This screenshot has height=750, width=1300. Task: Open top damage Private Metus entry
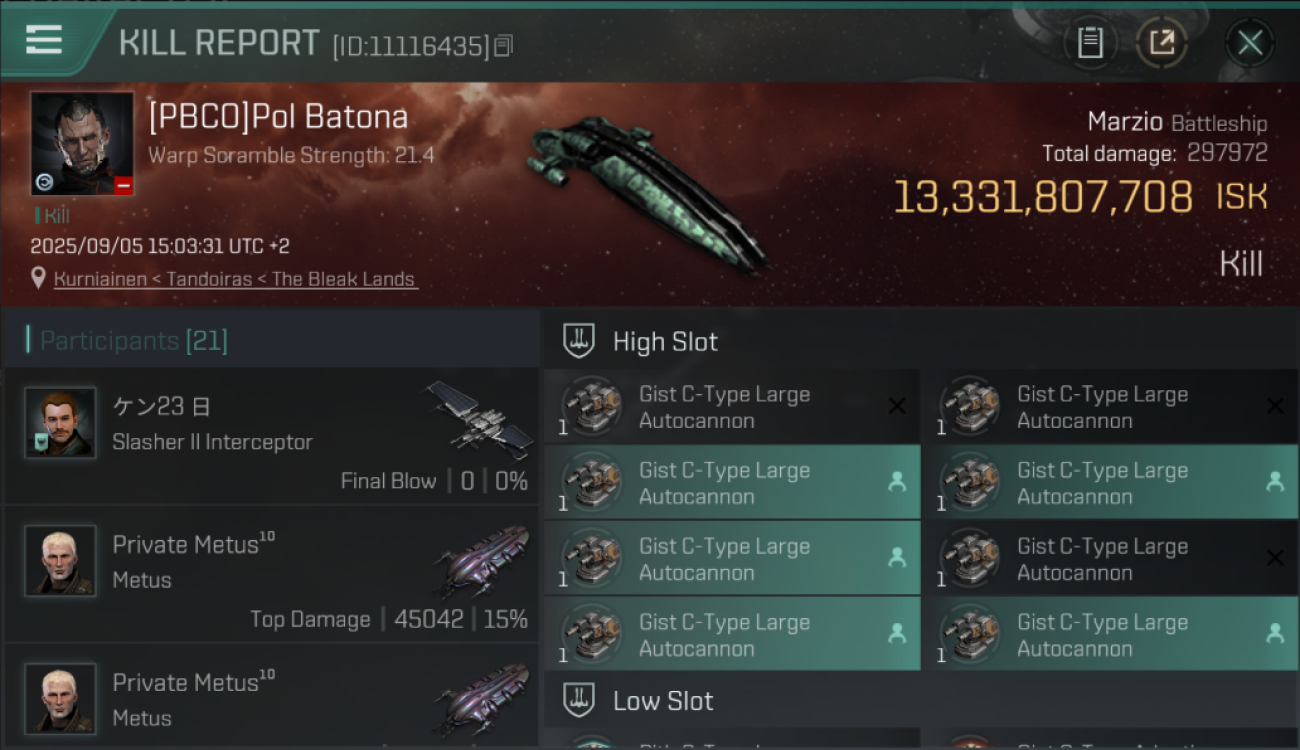(270, 574)
